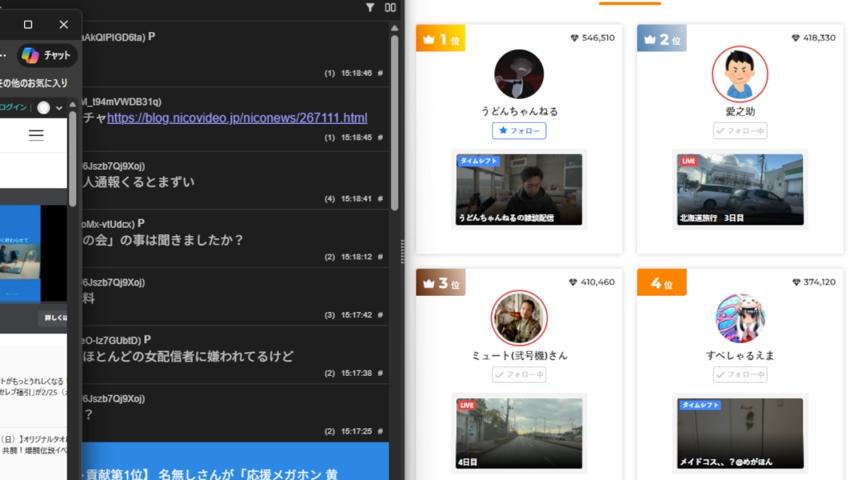Viewport: 854px width, 480px height.
Task: Click the 3位 crown rank badge
Action: 441,282
